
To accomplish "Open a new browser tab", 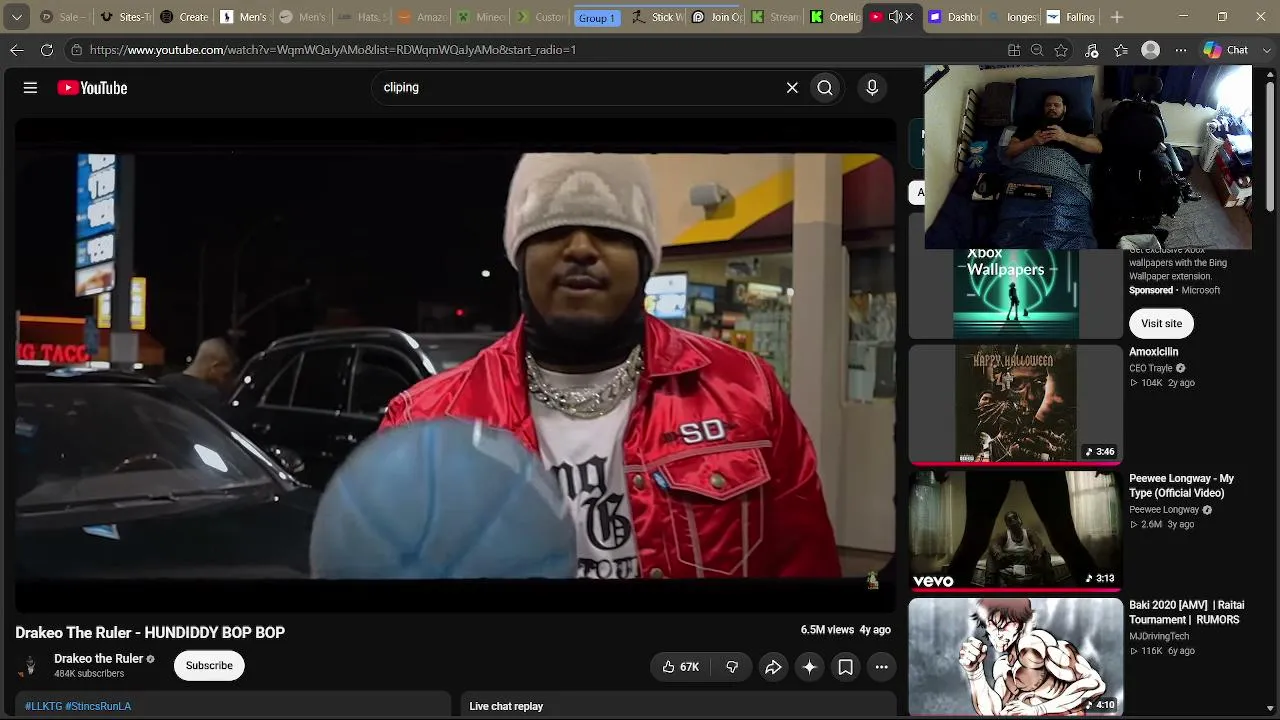I will [x=1117, y=17].
